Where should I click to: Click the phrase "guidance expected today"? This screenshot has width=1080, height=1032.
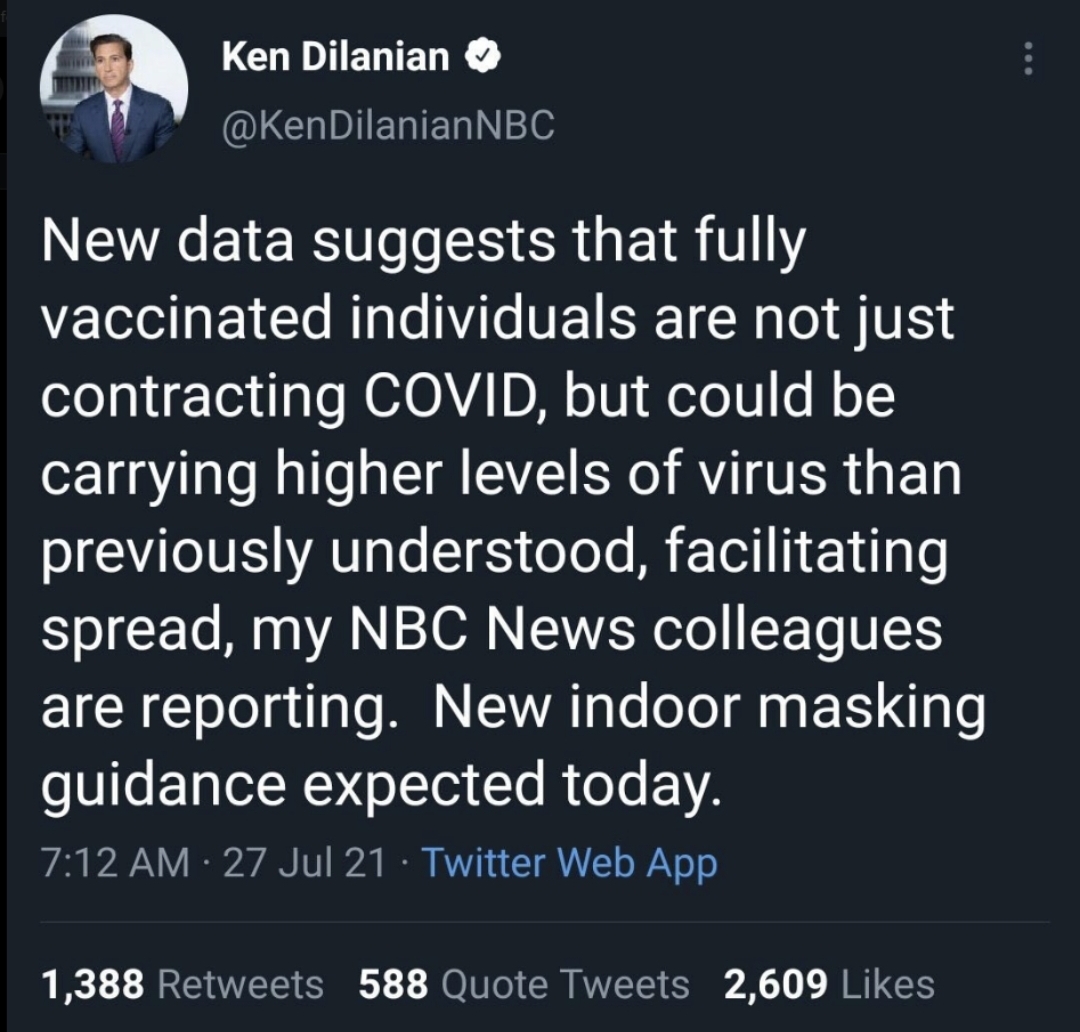(x=380, y=786)
